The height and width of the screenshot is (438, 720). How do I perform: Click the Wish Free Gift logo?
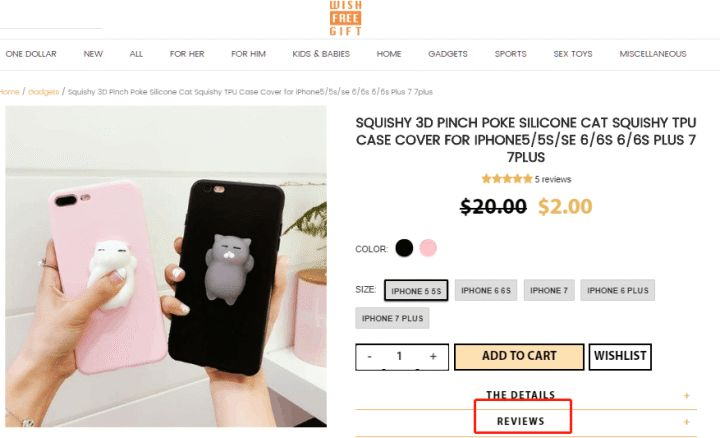(x=345, y=18)
